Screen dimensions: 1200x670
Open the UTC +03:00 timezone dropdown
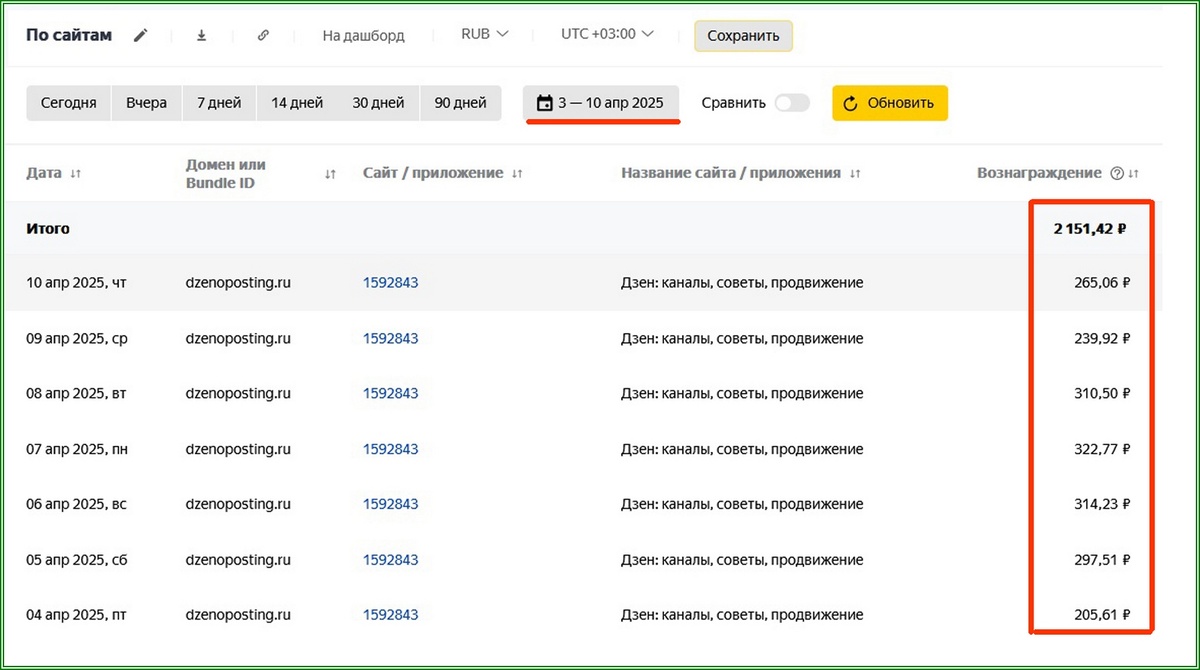(x=608, y=34)
